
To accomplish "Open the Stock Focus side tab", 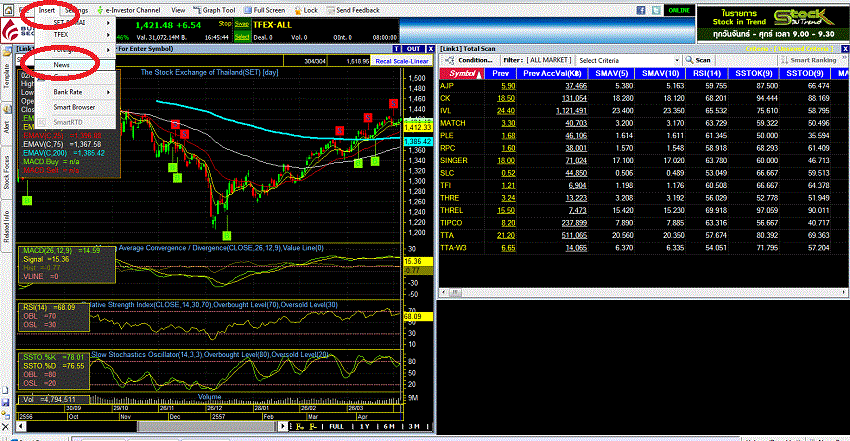I will 7,173.
